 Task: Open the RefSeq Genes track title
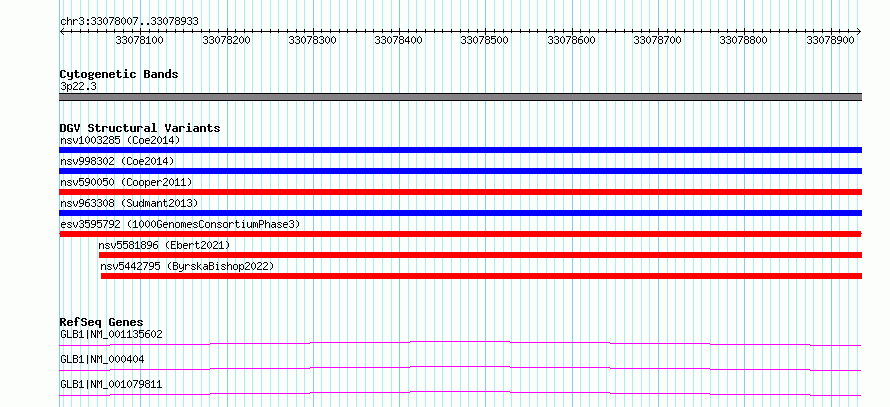(102, 322)
